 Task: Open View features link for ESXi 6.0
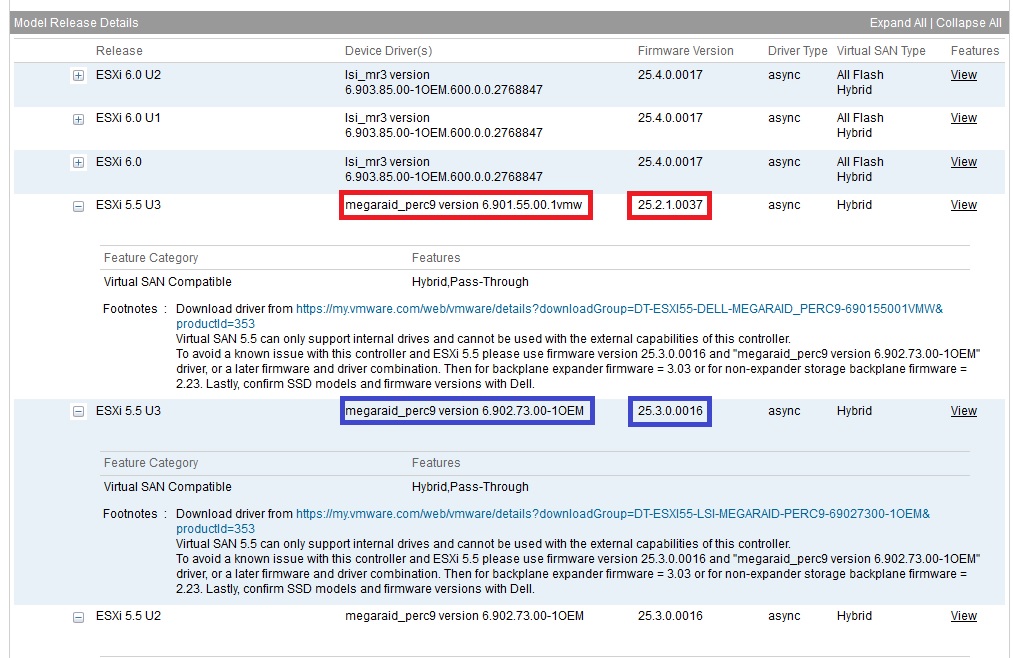tap(963, 162)
